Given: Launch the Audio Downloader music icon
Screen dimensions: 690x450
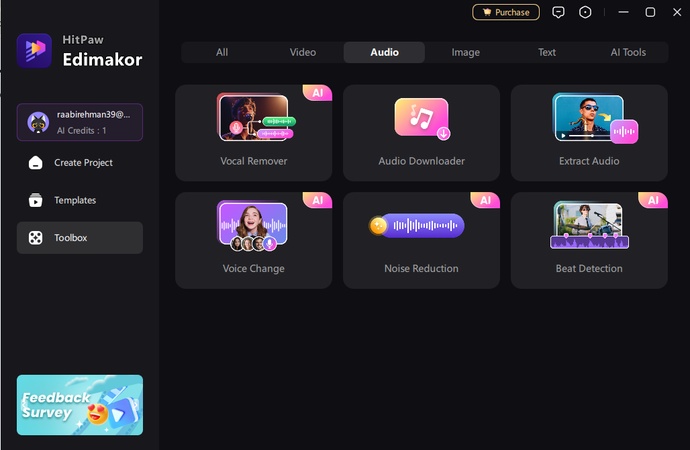Looking at the screenshot, I should click(422, 118).
